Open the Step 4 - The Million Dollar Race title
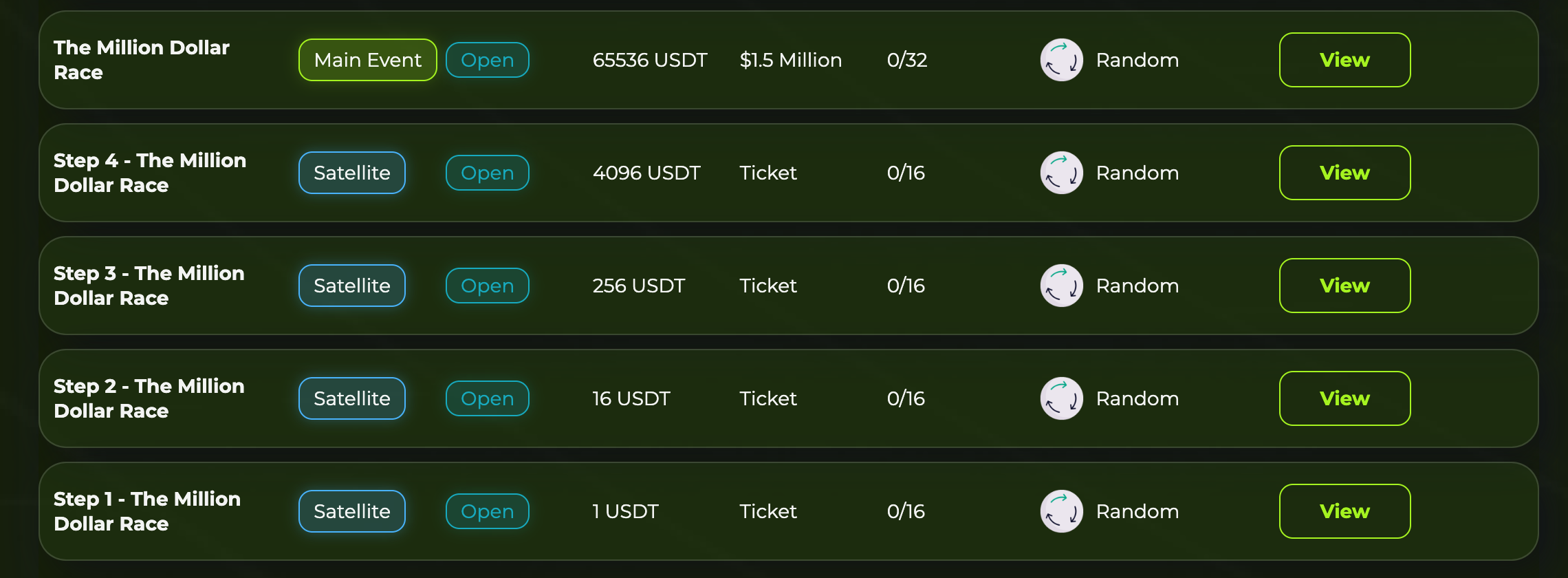 click(149, 173)
